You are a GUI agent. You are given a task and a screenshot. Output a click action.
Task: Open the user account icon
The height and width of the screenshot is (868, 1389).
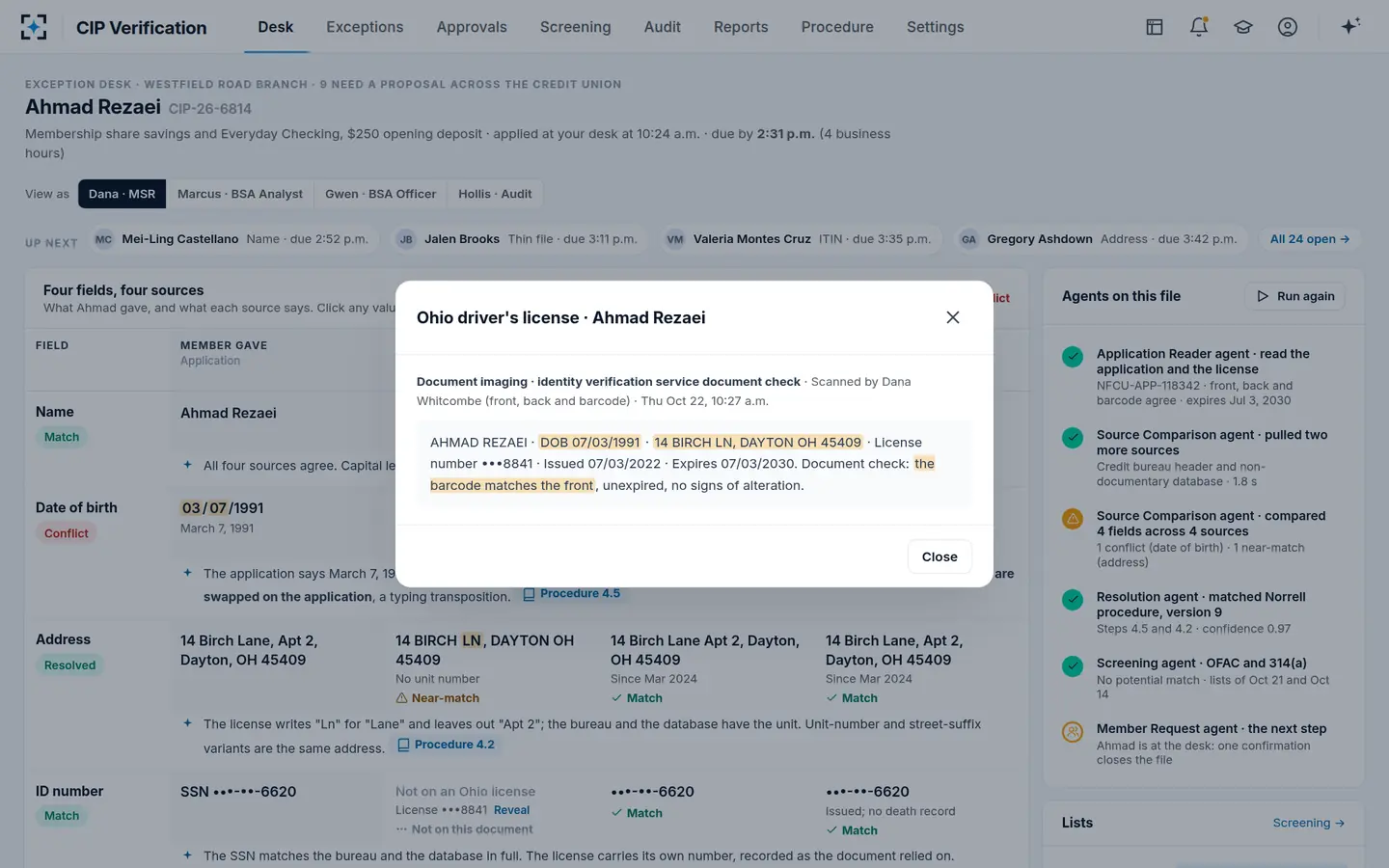click(1288, 27)
